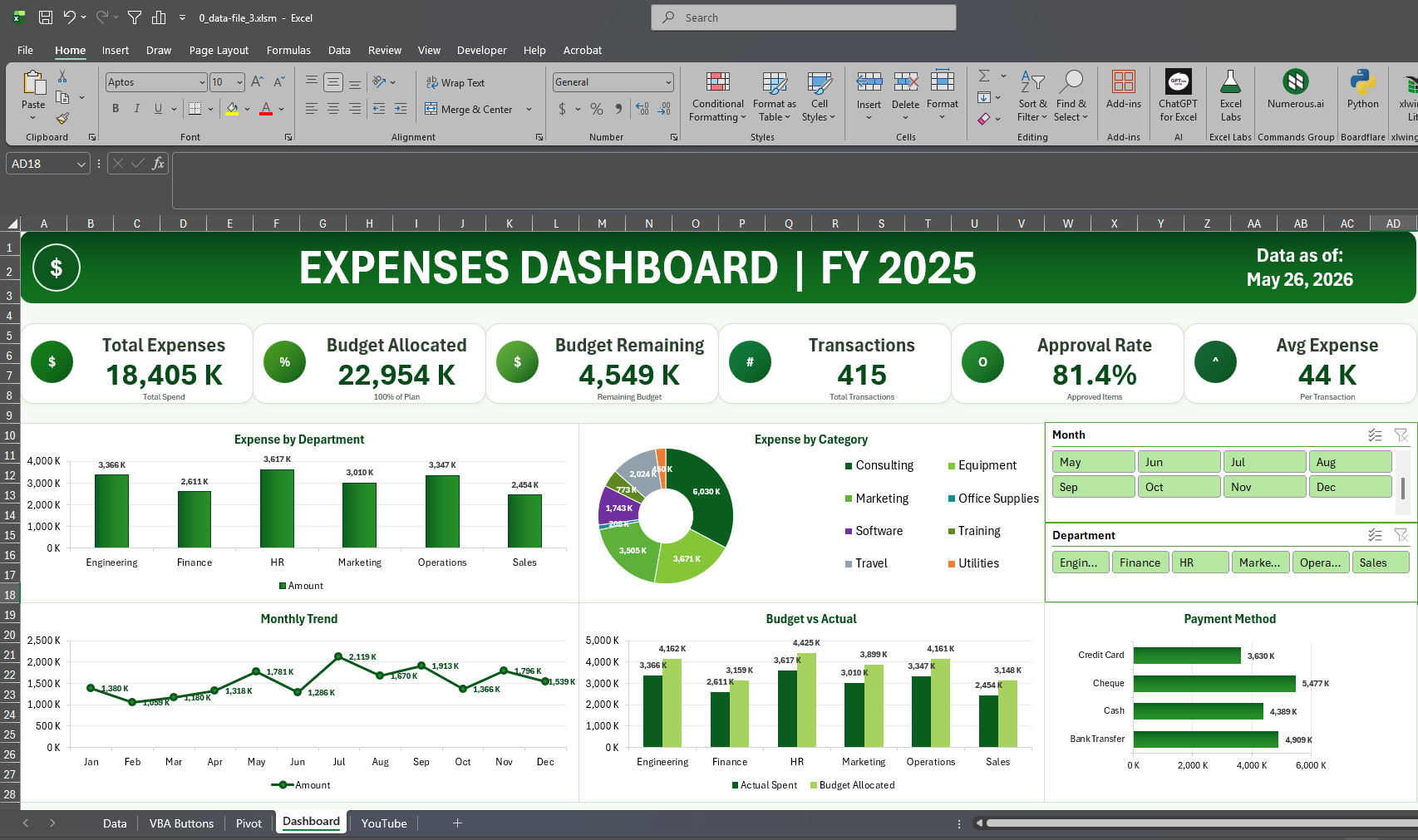This screenshot has width=1418, height=840.
Task: Click Format as Table button
Action: 774,97
